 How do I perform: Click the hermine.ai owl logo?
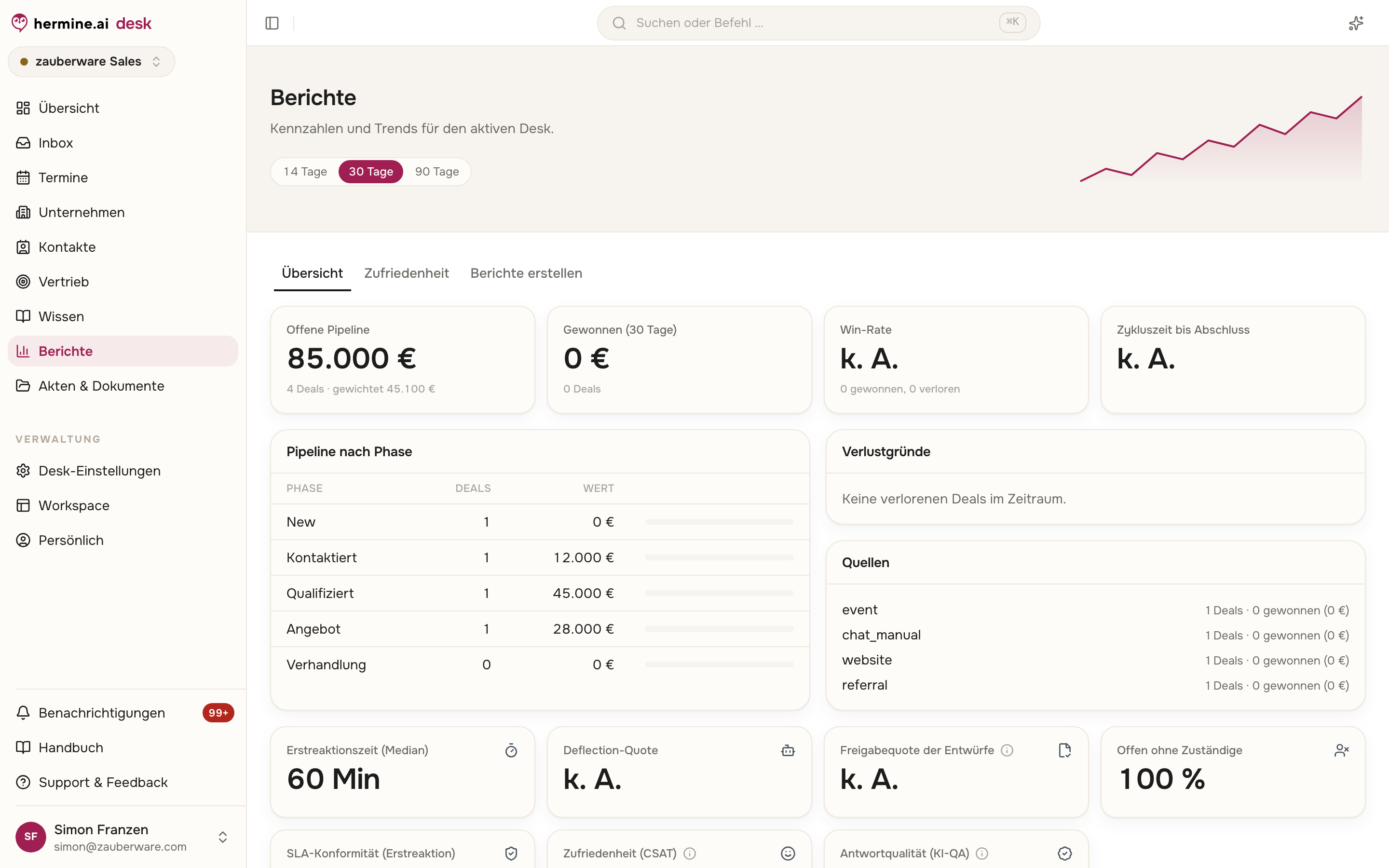pos(19,23)
